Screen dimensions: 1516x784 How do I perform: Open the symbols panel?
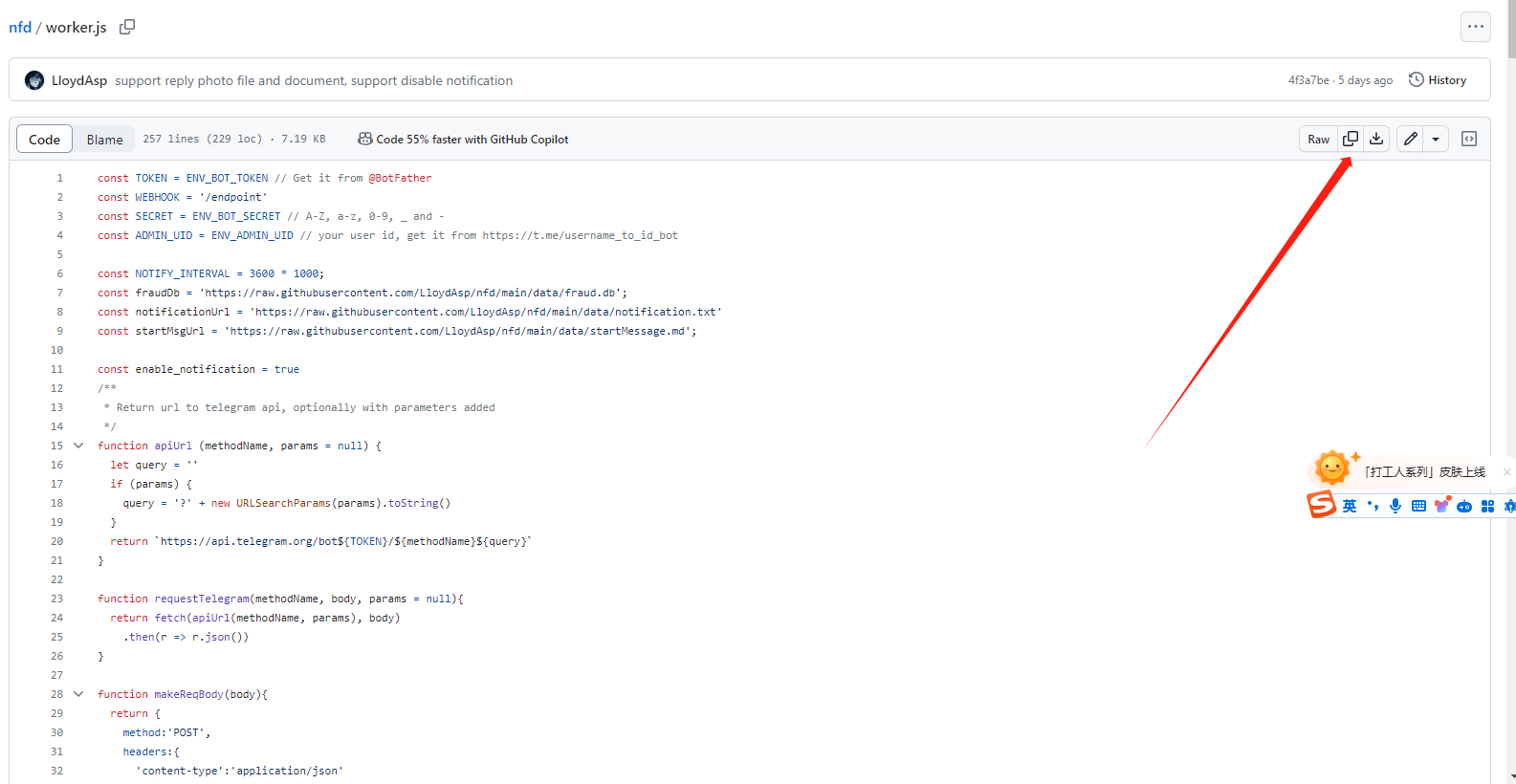[1469, 139]
